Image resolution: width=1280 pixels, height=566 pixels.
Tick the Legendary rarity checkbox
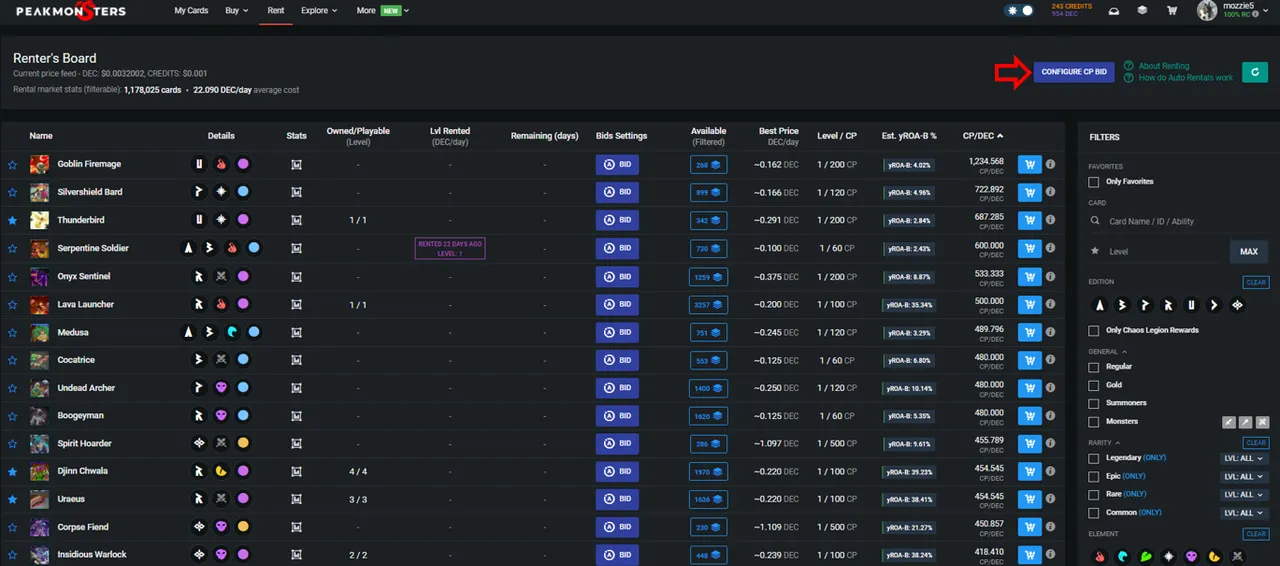point(1094,458)
